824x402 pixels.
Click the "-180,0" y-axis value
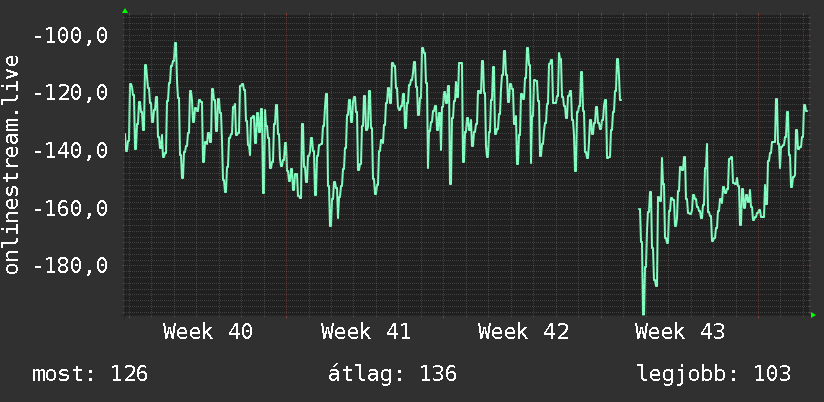(x=70, y=266)
